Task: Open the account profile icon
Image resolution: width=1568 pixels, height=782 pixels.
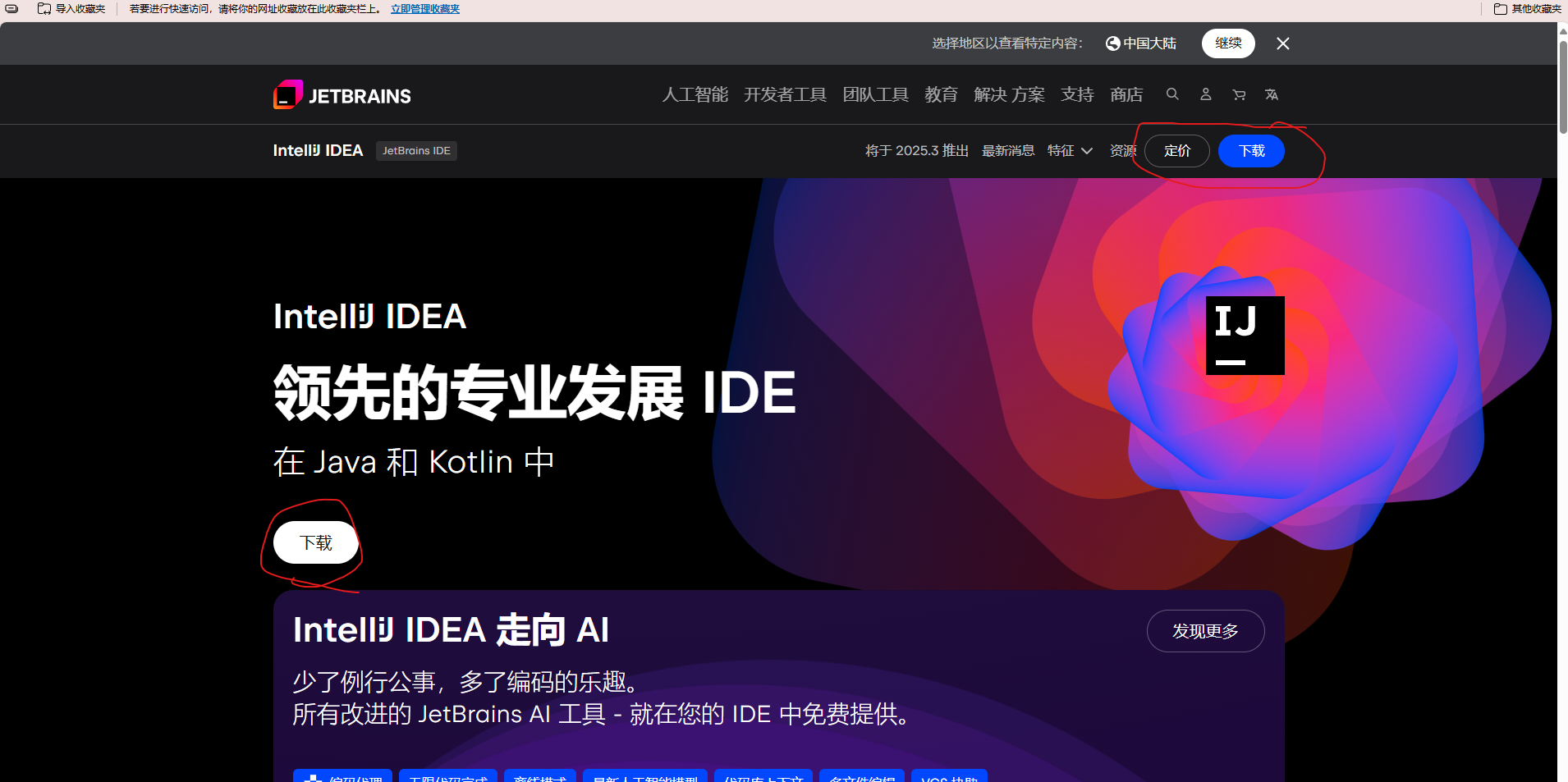Action: point(1206,94)
